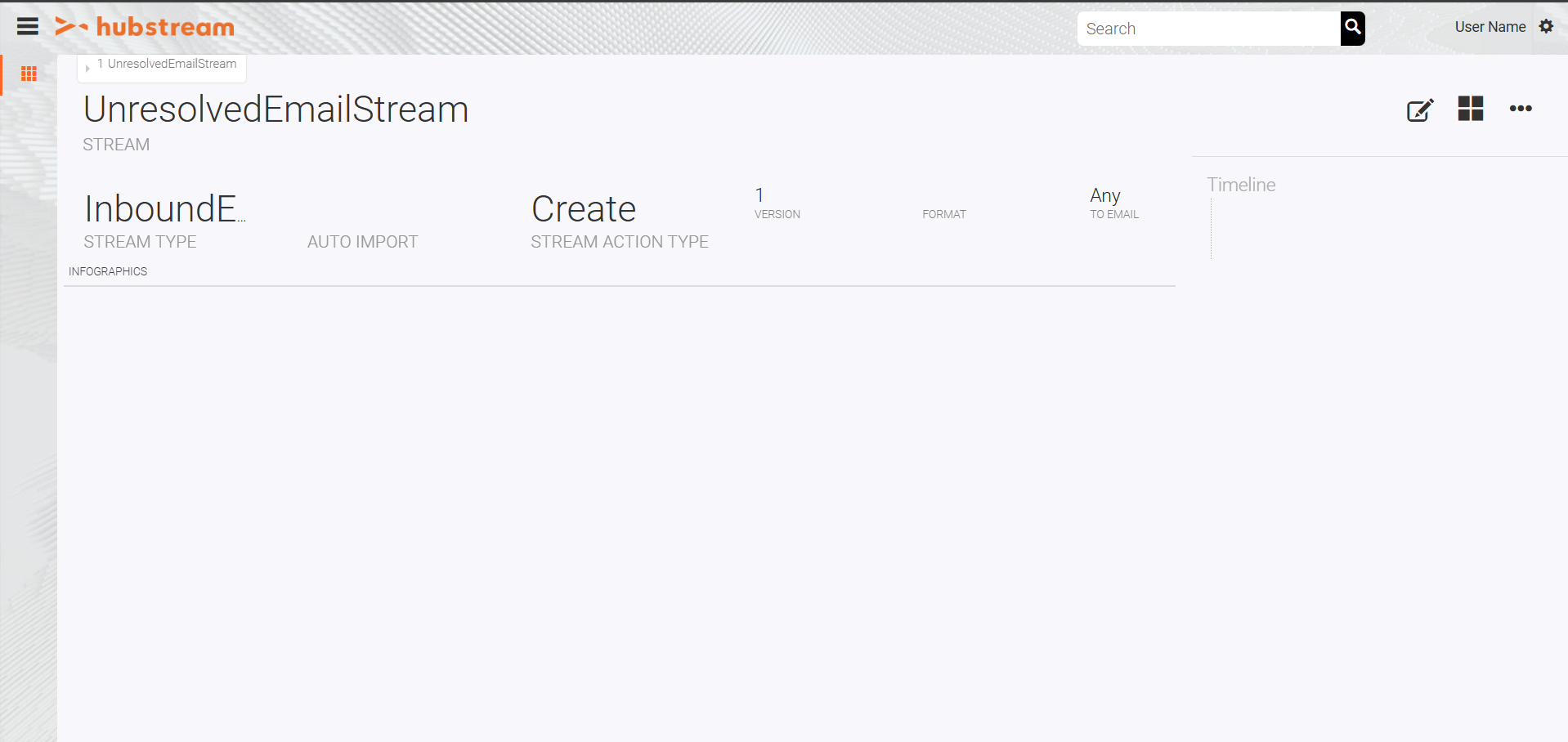This screenshot has height=742, width=1568.
Task: Open the edit stream pencil icon
Action: (x=1419, y=110)
